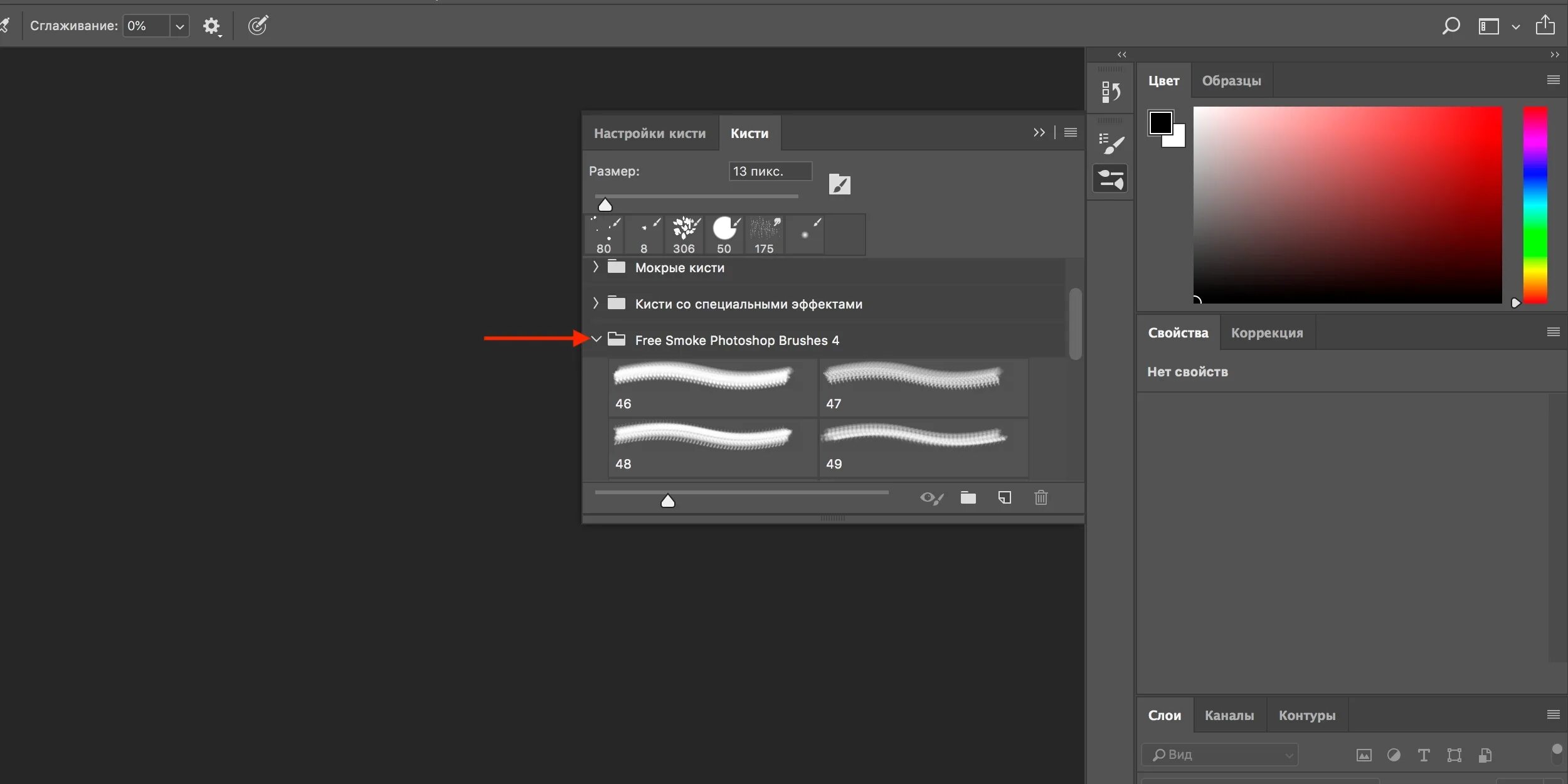Select smoke brush 47
This screenshot has height=784, width=1568.
pyautogui.click(x=923, y=388)
